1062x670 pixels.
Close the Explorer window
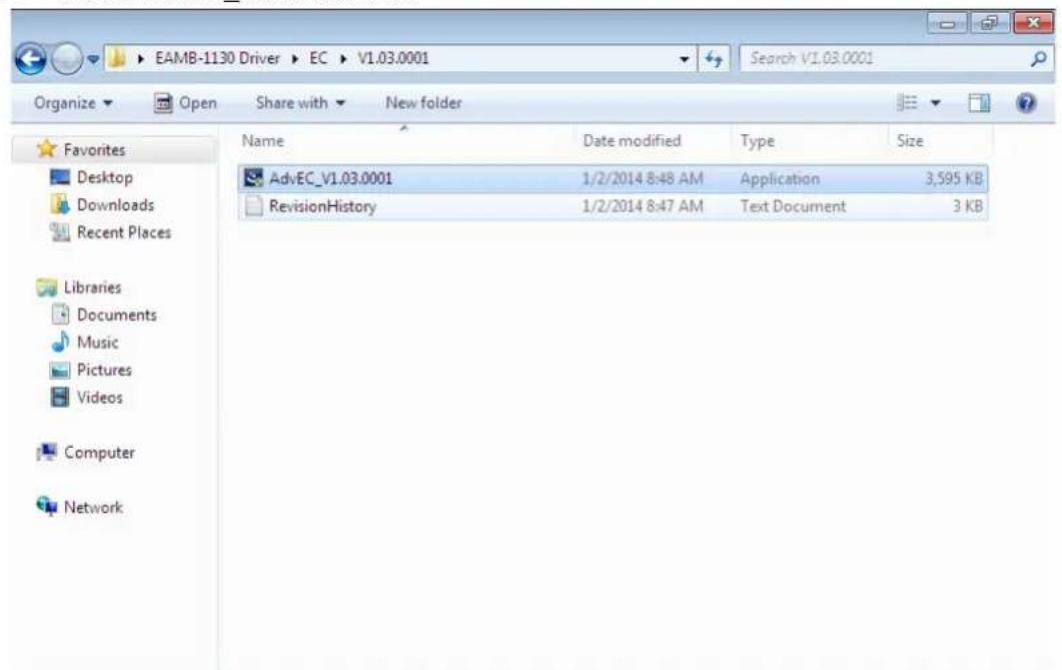pos(1033,23)
